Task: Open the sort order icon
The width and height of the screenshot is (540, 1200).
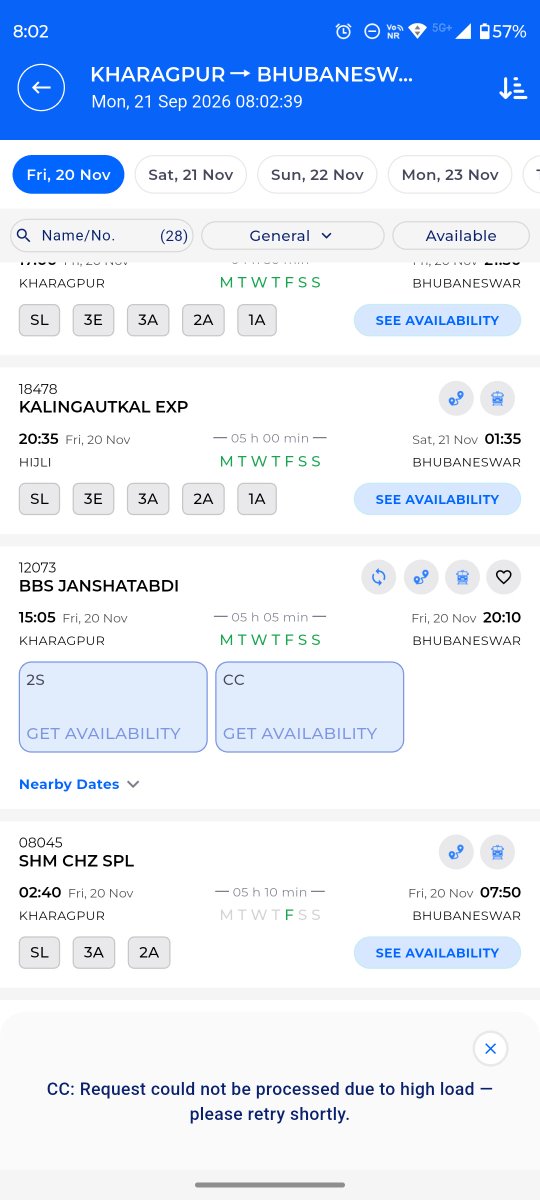Action: [512, 88]
